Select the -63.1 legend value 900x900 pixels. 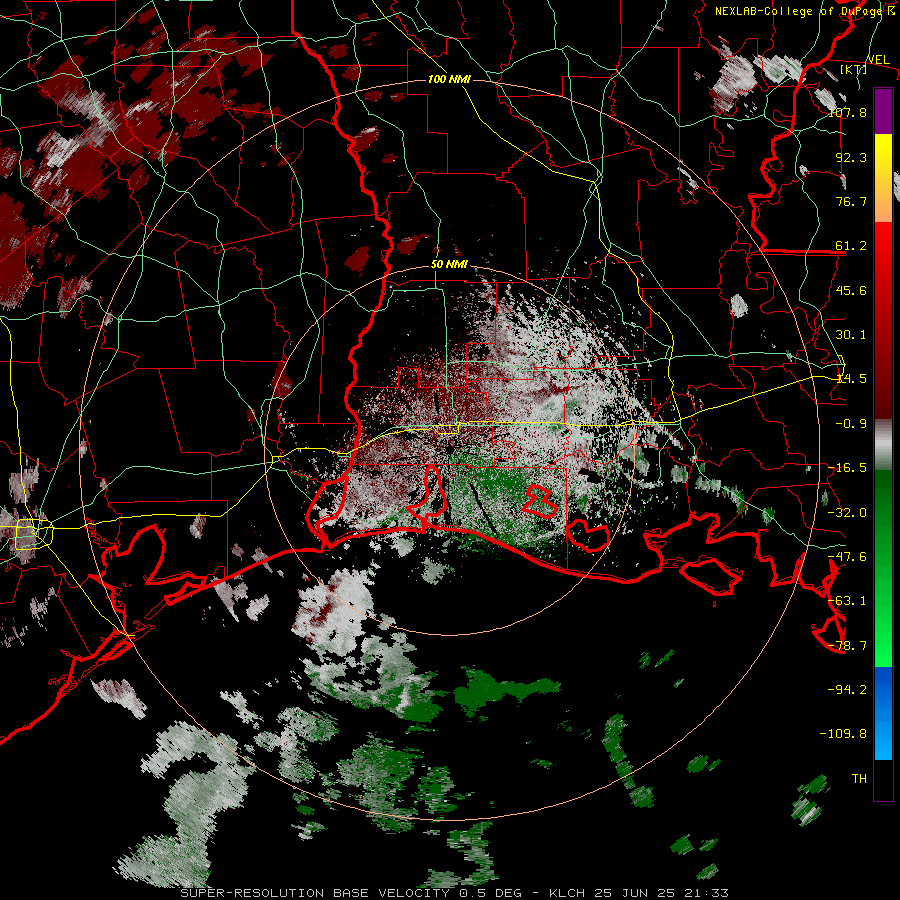pos(847,601)
